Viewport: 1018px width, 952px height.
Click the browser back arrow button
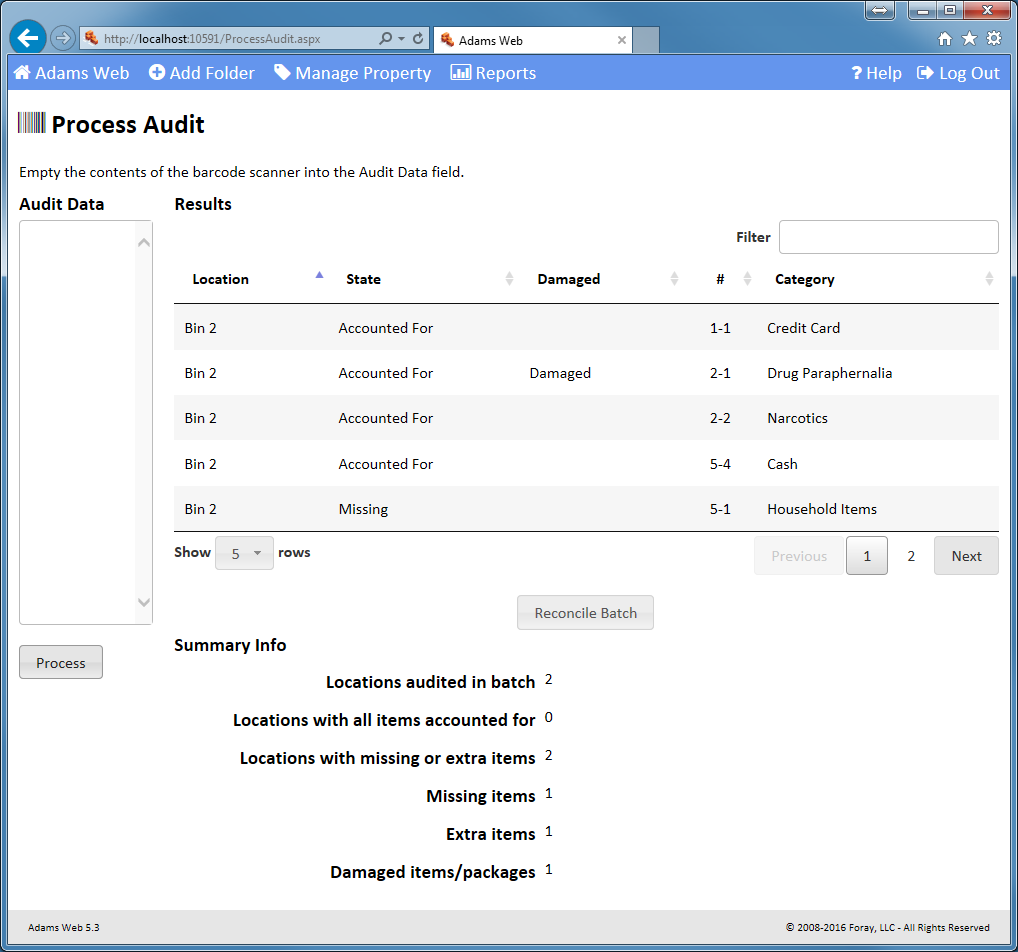pos(28,38)
